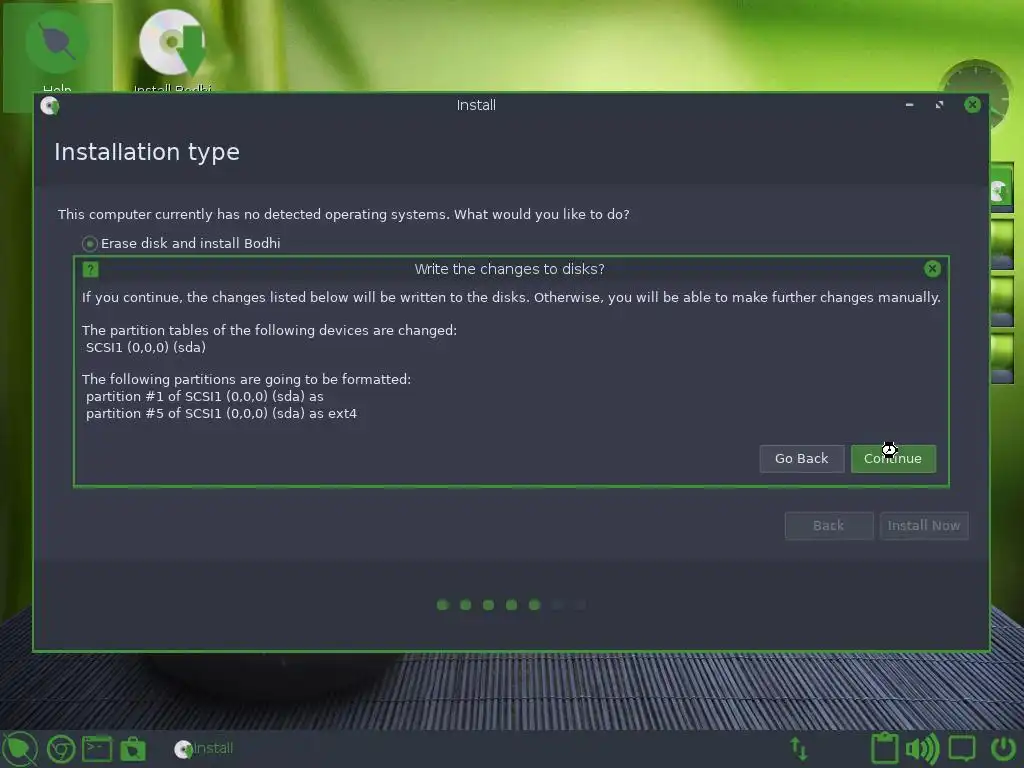The width and height of the screenshot is (1024, 768).
Task: Click the 'Installation type' heading
Action: 147,152
